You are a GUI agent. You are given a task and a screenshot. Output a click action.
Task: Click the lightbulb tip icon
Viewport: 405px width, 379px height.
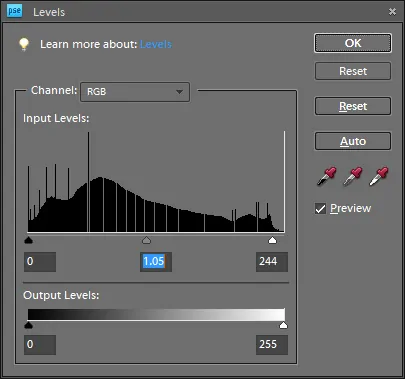pos(24,44)
